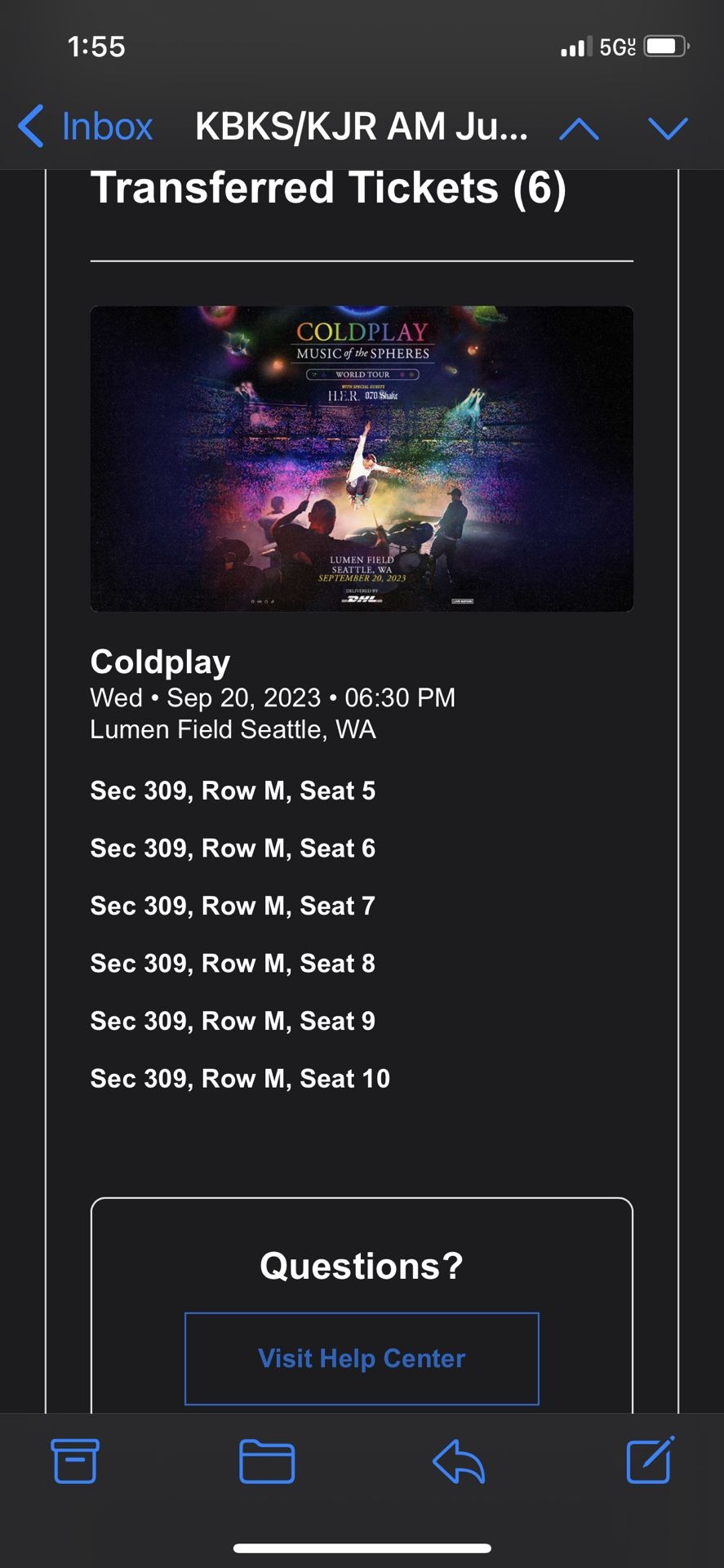Tap the down chevron to view next email

[668, 127]
